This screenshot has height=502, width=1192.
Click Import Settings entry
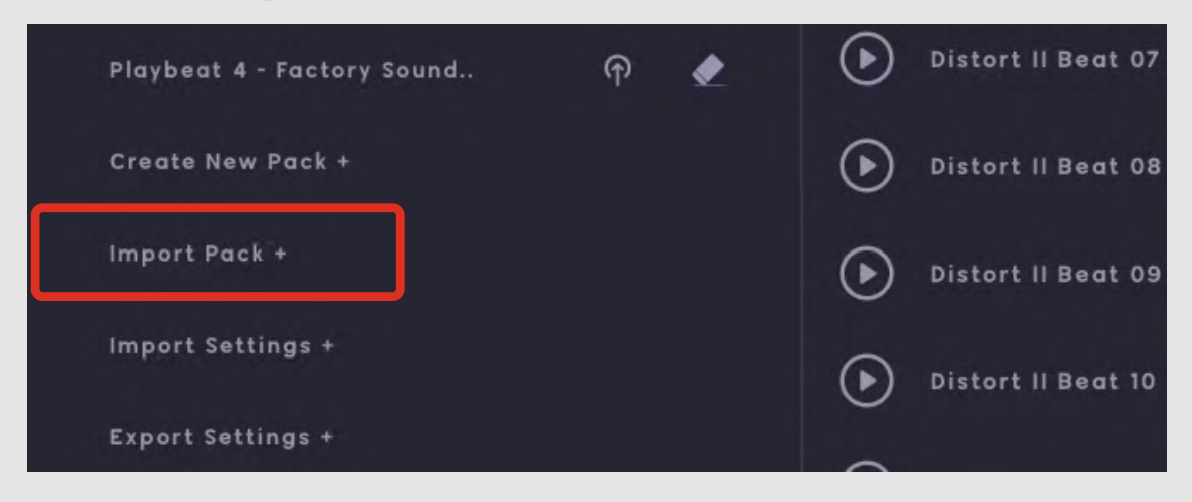pyautogui.click(x=222, y=346)
